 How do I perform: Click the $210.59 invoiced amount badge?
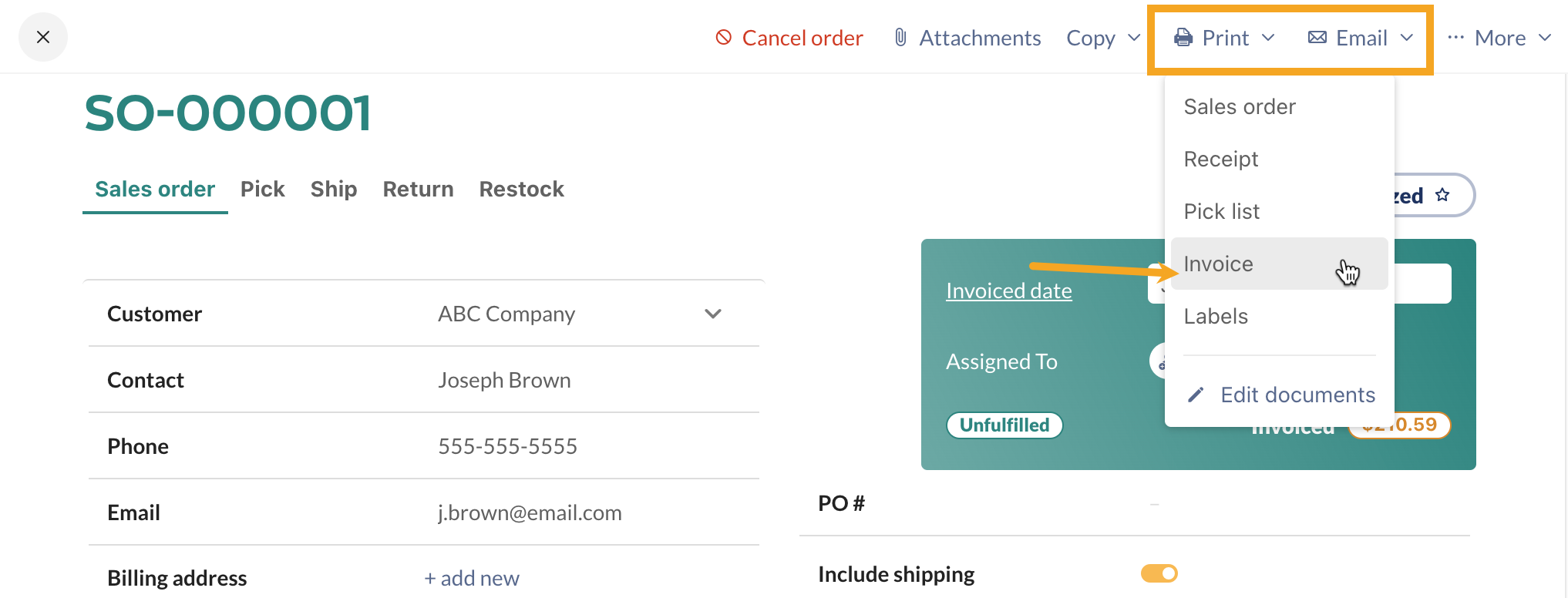(x=1399, y=425)
